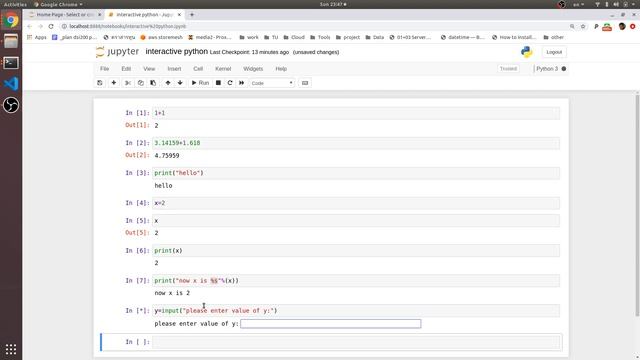Open the Apps bookmarks shortcut
Screen dimensions: 640x360
point(37,37)
